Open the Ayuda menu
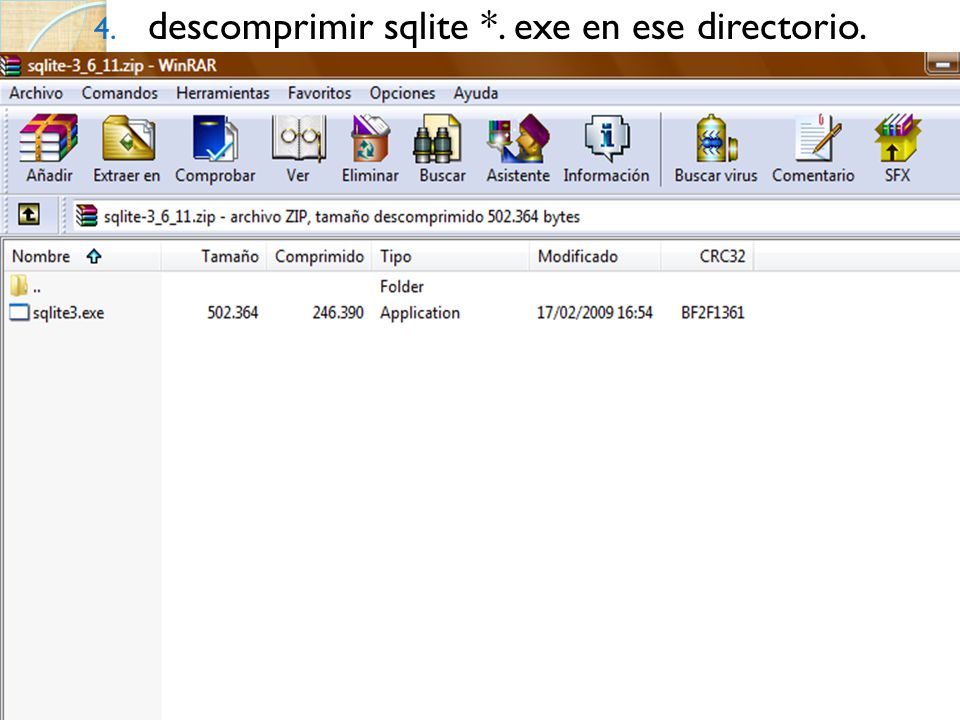Image resolution: width=960 pixels, height=720 pixels. (x=476, y=93)
